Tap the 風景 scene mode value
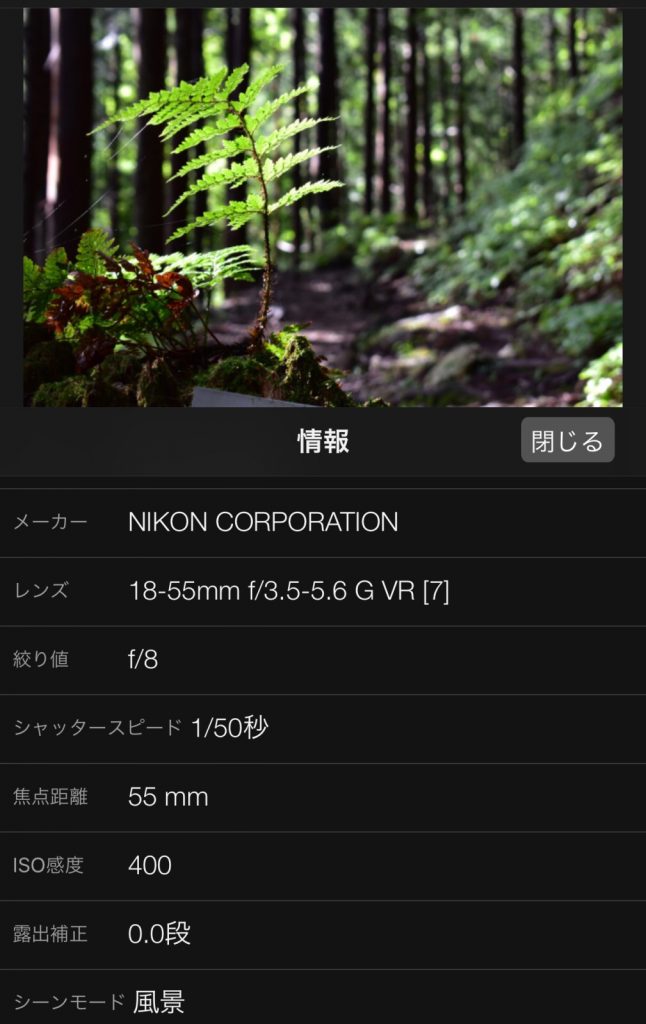The width and height of the screenshot is (646, 1024). pos(159,1002)
